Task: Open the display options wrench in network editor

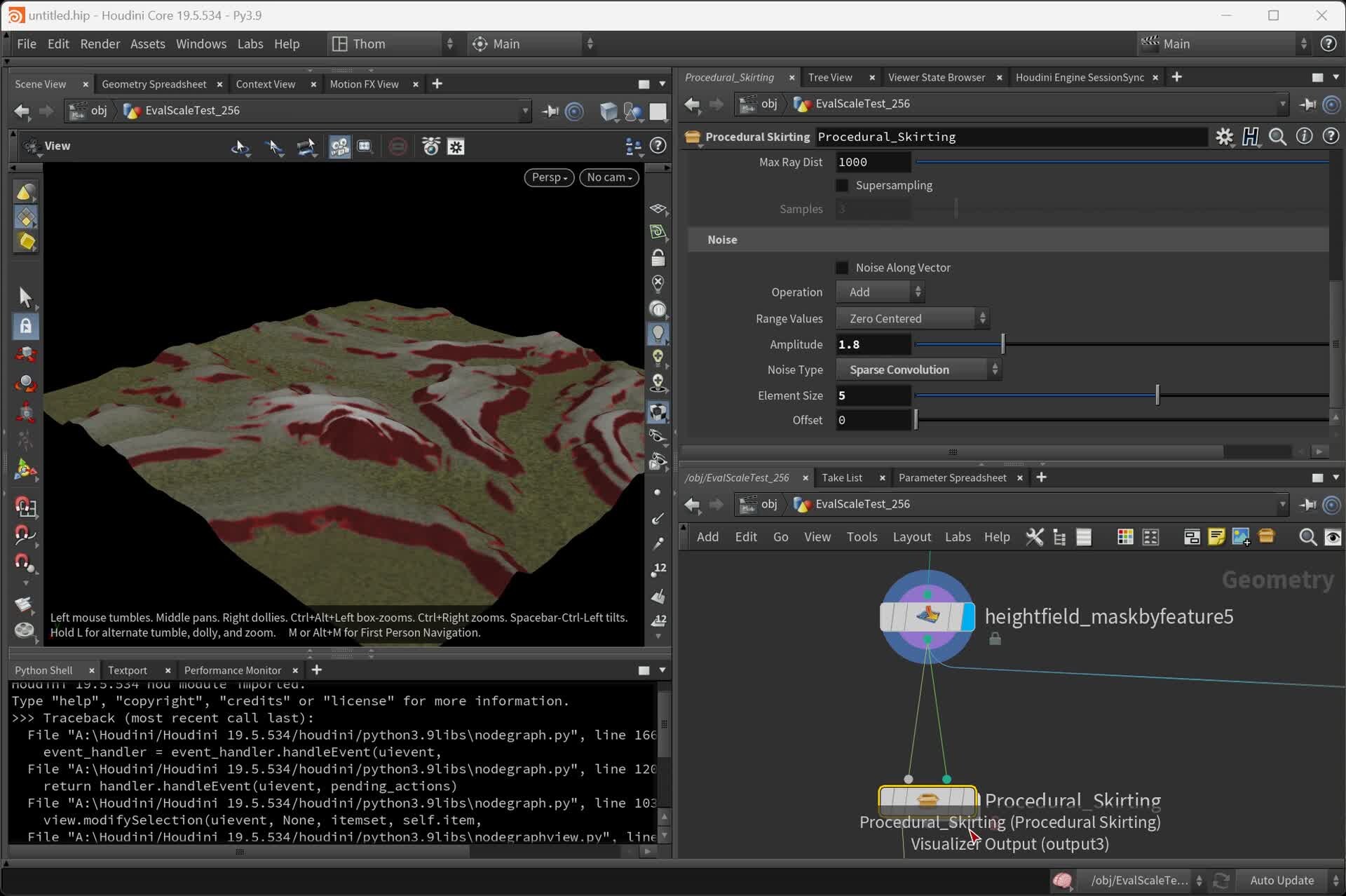Action: 1035,536
